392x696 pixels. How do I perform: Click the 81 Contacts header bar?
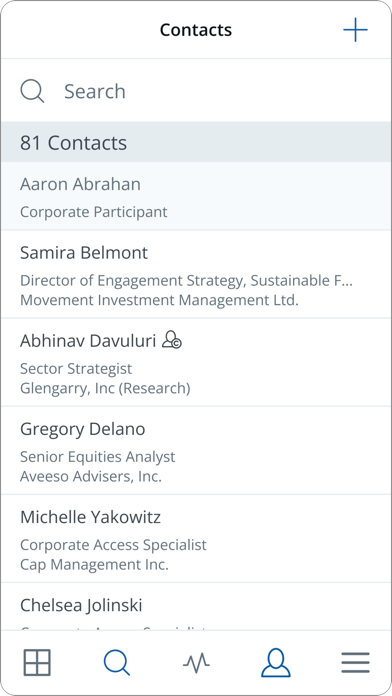click(x=196, y=142)
